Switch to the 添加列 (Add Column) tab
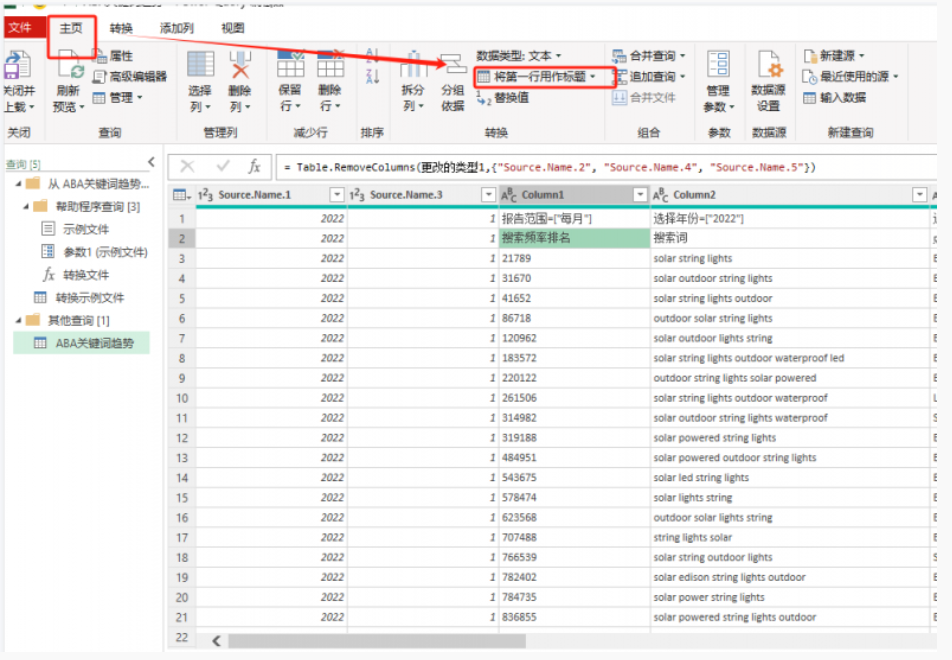 tap(177, 28)
